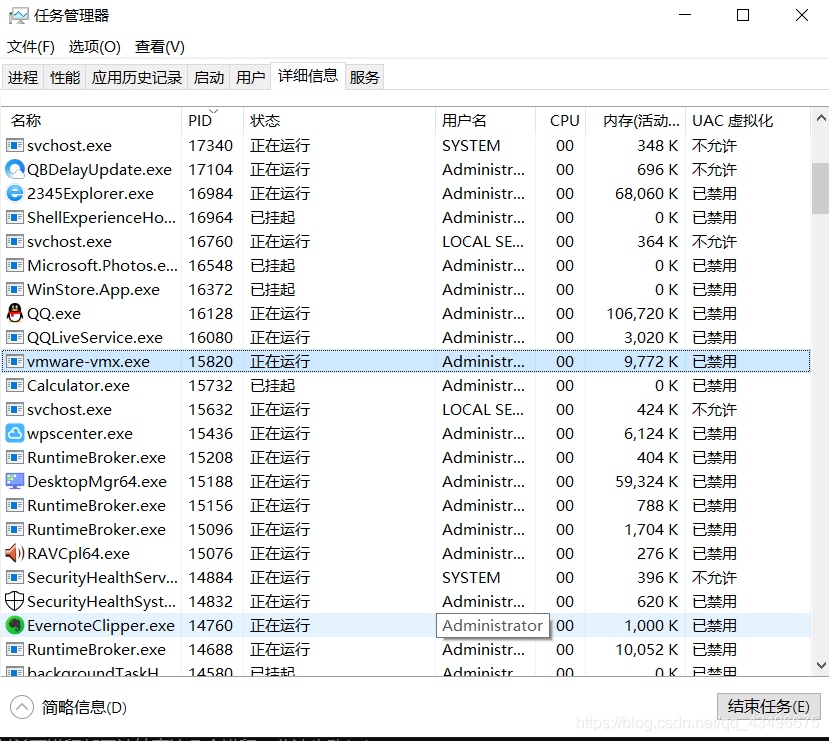
Task: Switch to the 服务 tab
Action: (364, 76)
